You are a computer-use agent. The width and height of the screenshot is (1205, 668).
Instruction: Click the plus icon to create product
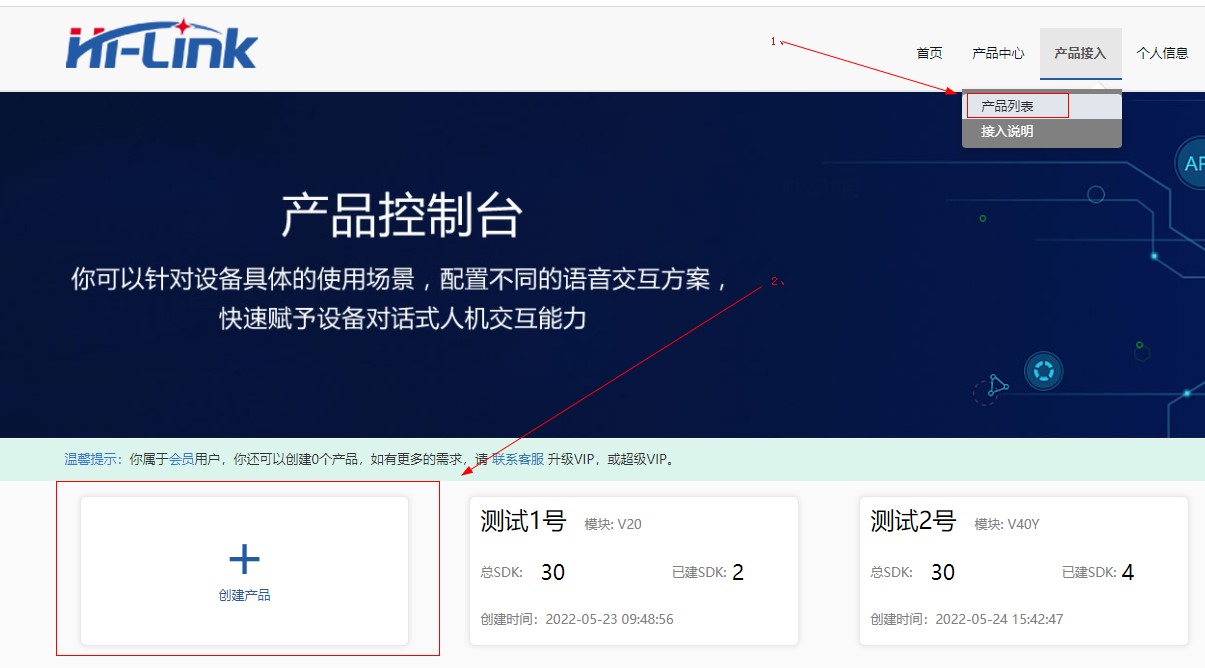[x=244, y=558]
